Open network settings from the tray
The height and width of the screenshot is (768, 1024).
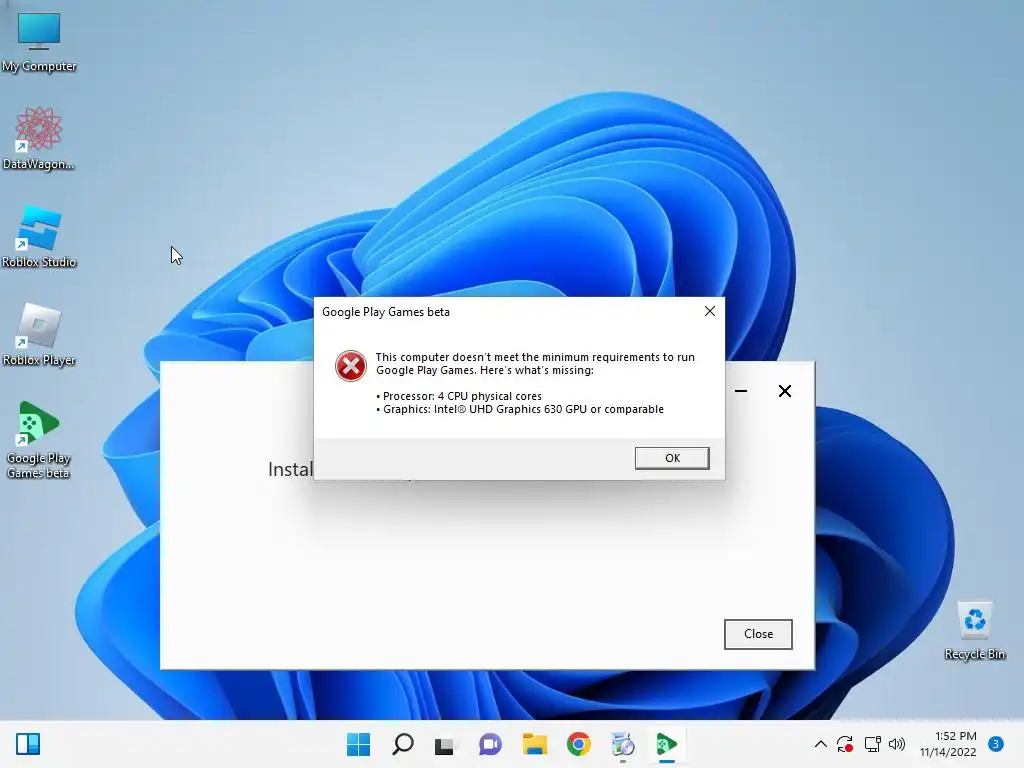tap(872, 744)
